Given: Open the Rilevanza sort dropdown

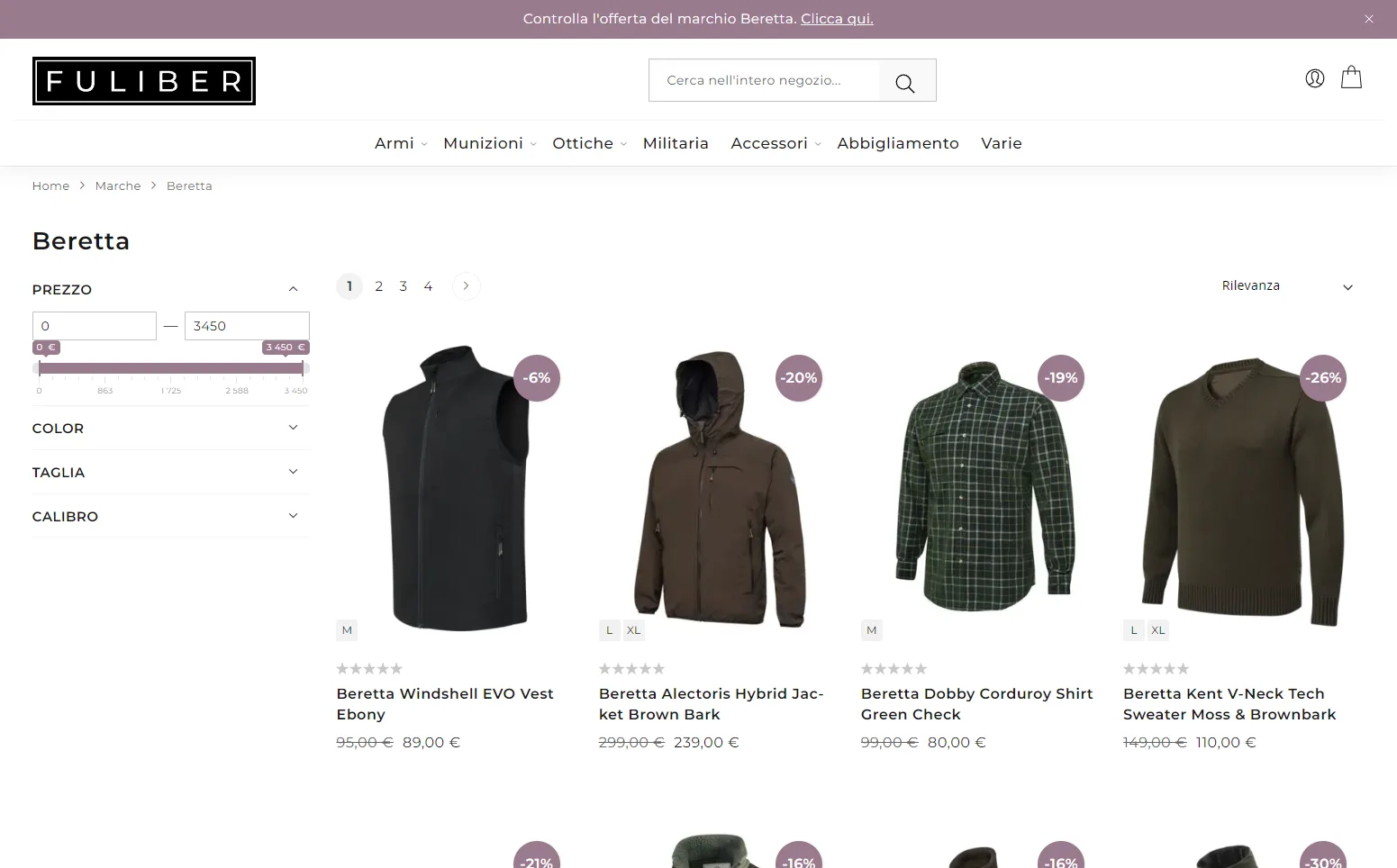Looking at the screenshot, I should coord(1287,285).
